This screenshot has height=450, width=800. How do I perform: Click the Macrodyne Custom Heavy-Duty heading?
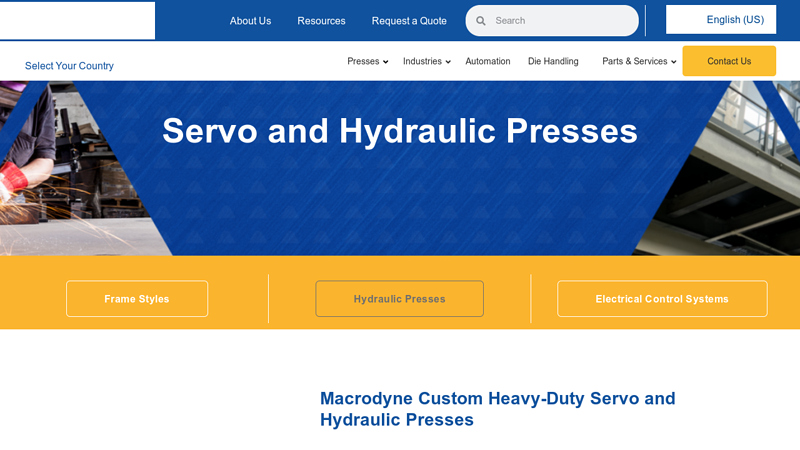pyautogui.click(x=497, y=409)
